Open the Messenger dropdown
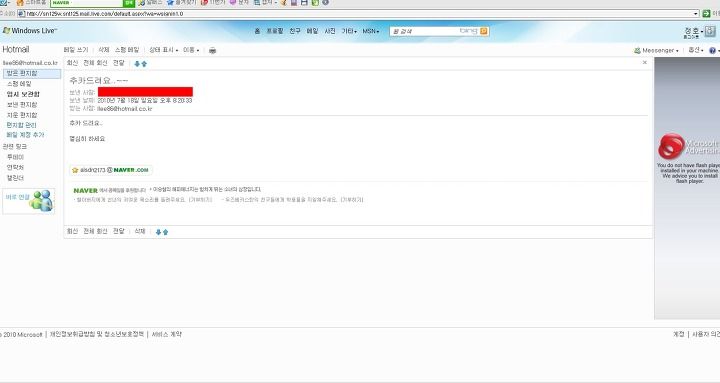Screen dimensions: 720x383 [x=656, y=51]
